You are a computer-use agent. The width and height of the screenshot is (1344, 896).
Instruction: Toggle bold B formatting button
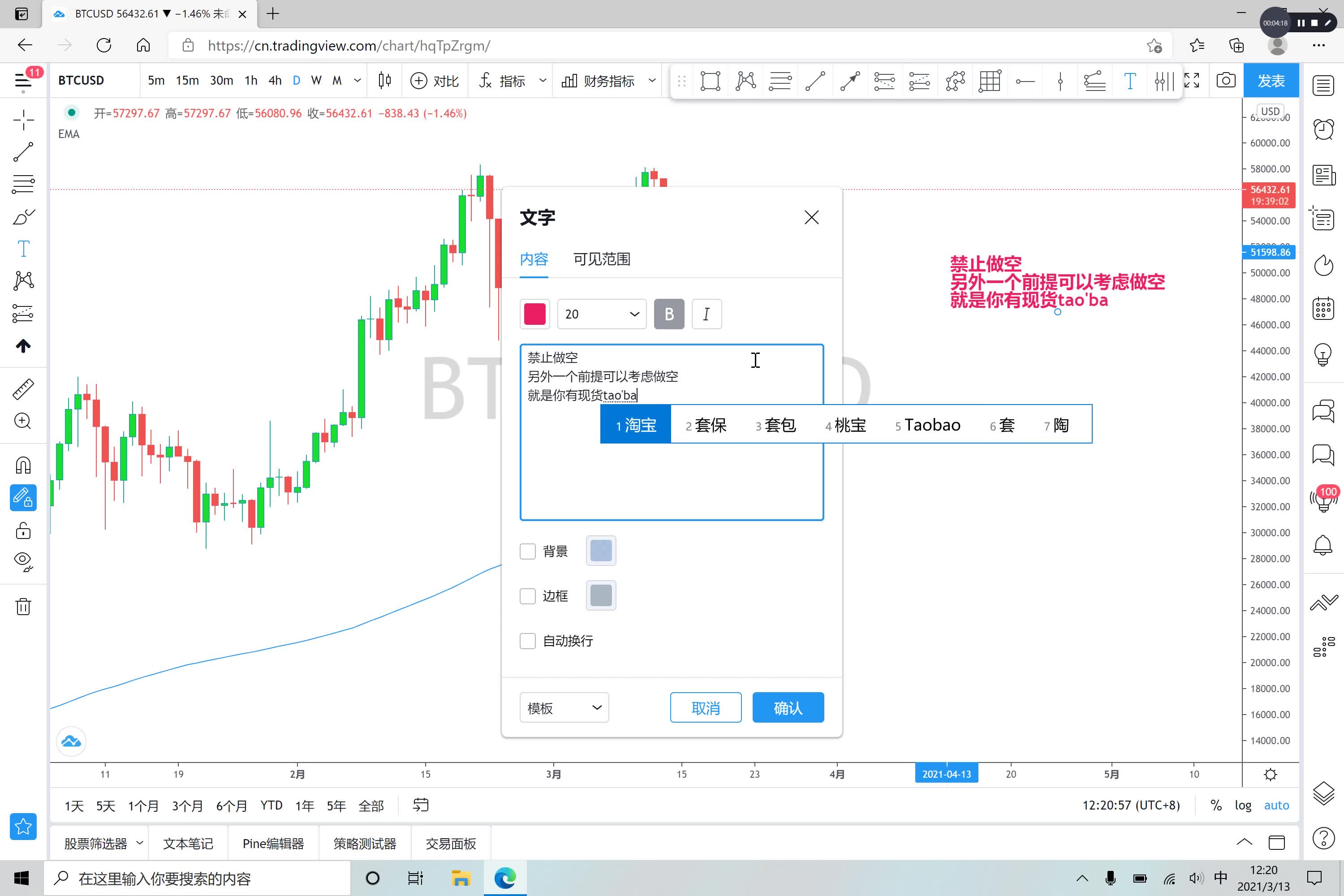[x=669, y=314]
